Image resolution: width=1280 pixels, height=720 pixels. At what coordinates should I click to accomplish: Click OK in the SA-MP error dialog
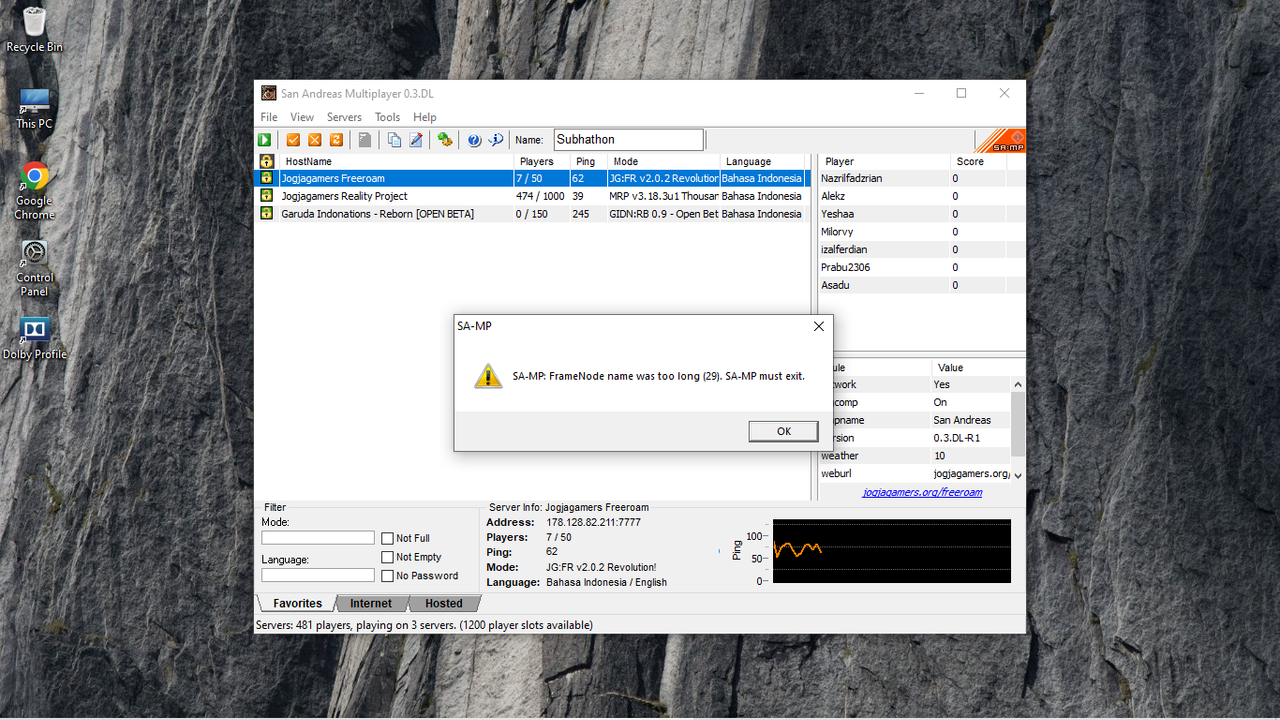click(x=784, y=431)
